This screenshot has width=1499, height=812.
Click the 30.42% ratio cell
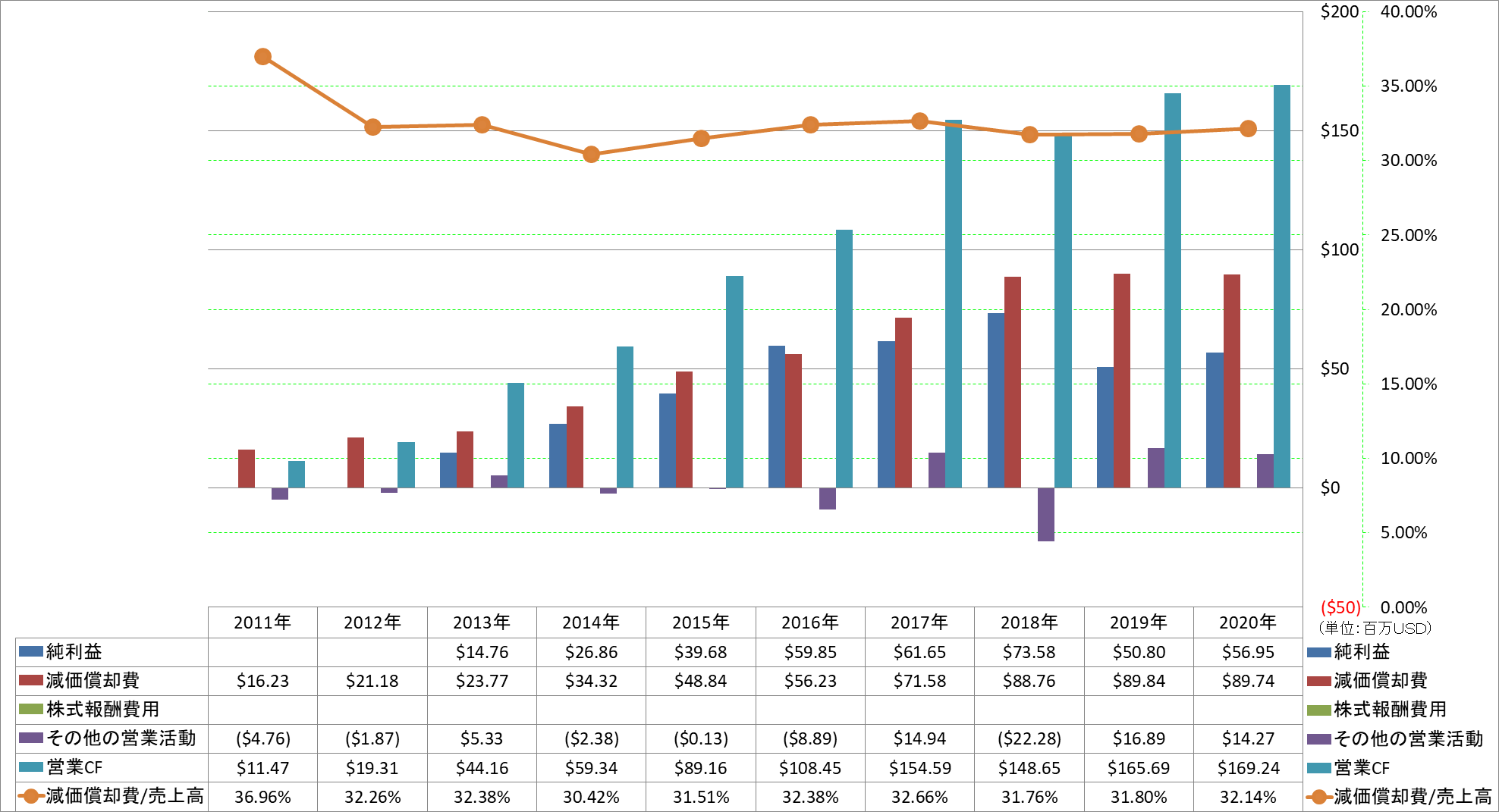click(592, 797)
